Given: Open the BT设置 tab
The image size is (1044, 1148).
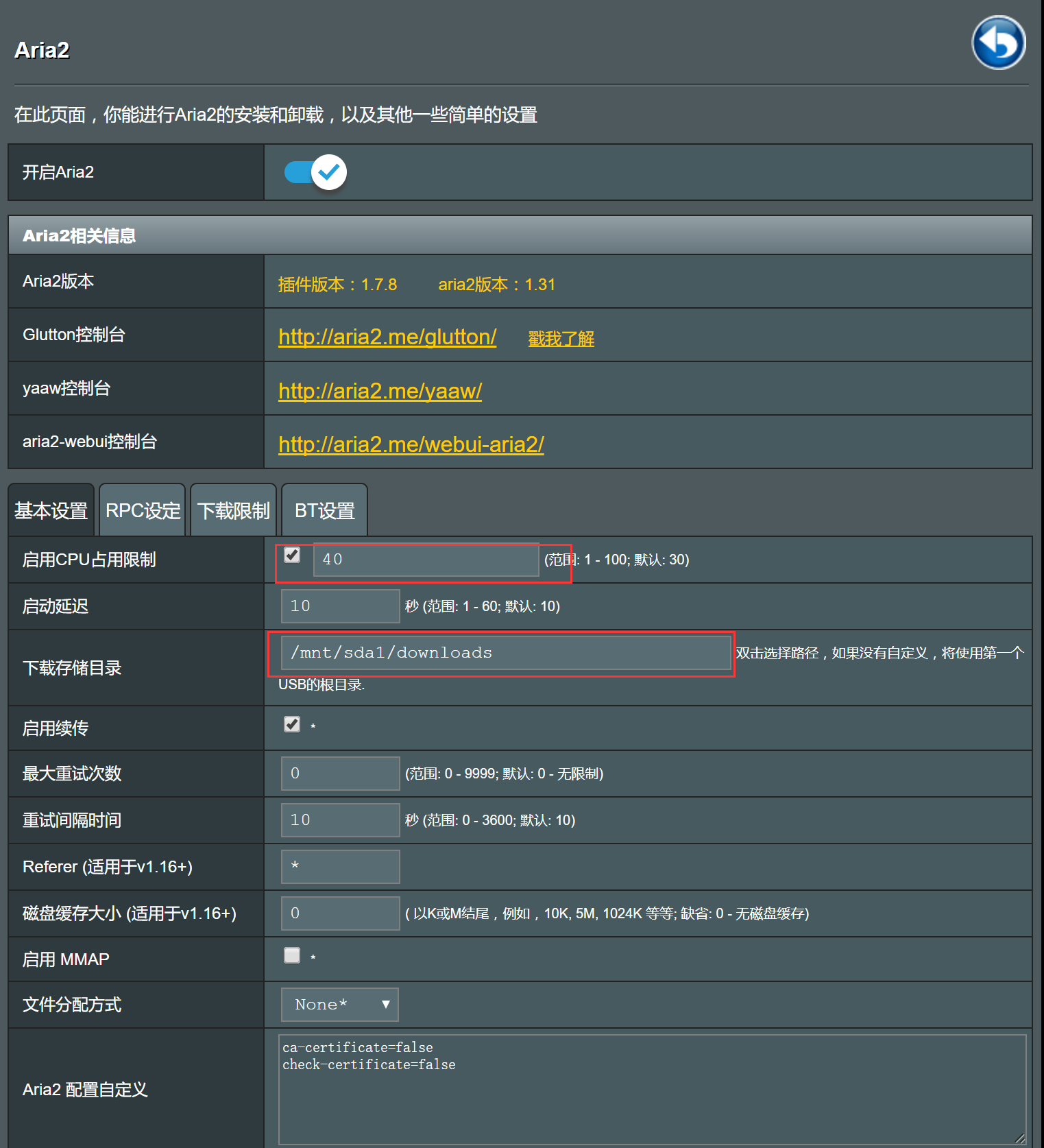Looking at the screenshot, I should pyautogui.click(x=324, y=511).
